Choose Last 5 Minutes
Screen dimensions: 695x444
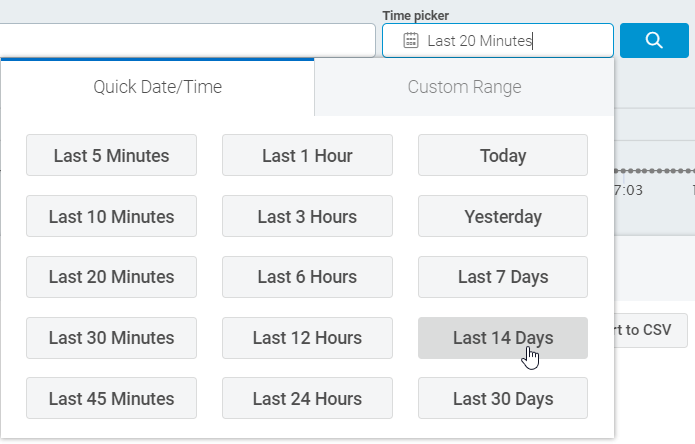111,156
